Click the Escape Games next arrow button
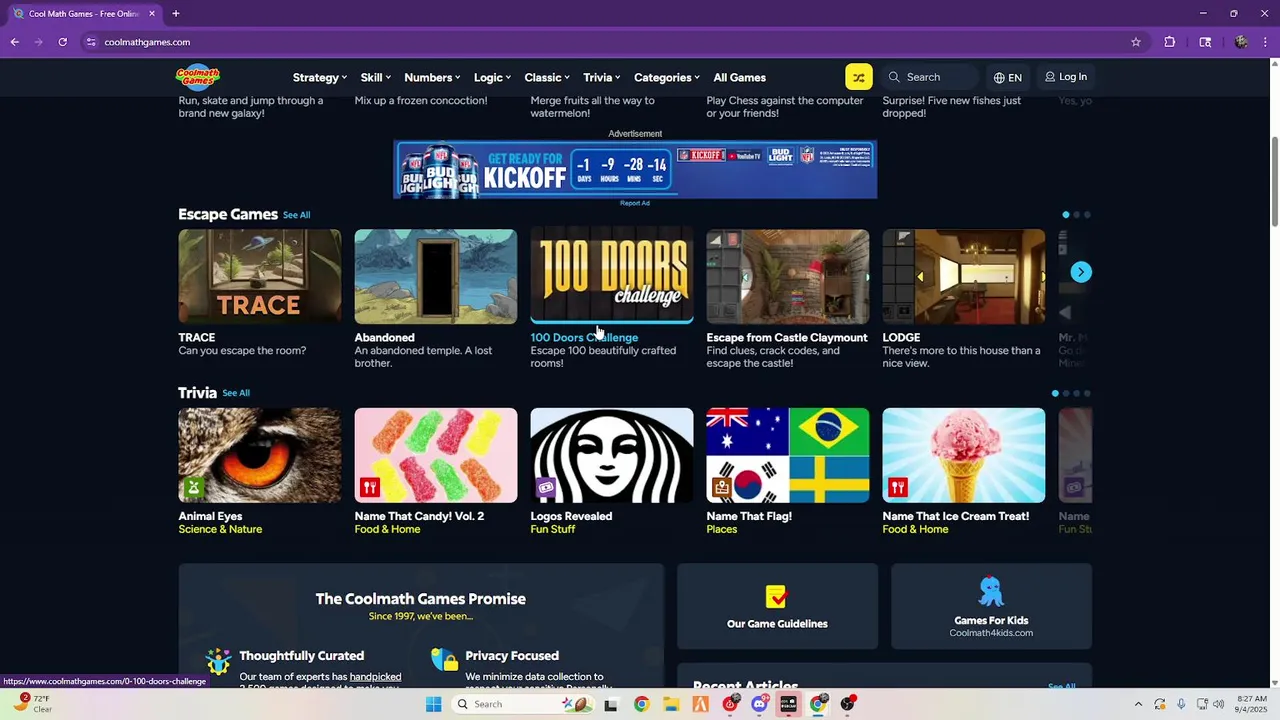This screenshot has height=720, width=1280. click(x=1081, y=272)
